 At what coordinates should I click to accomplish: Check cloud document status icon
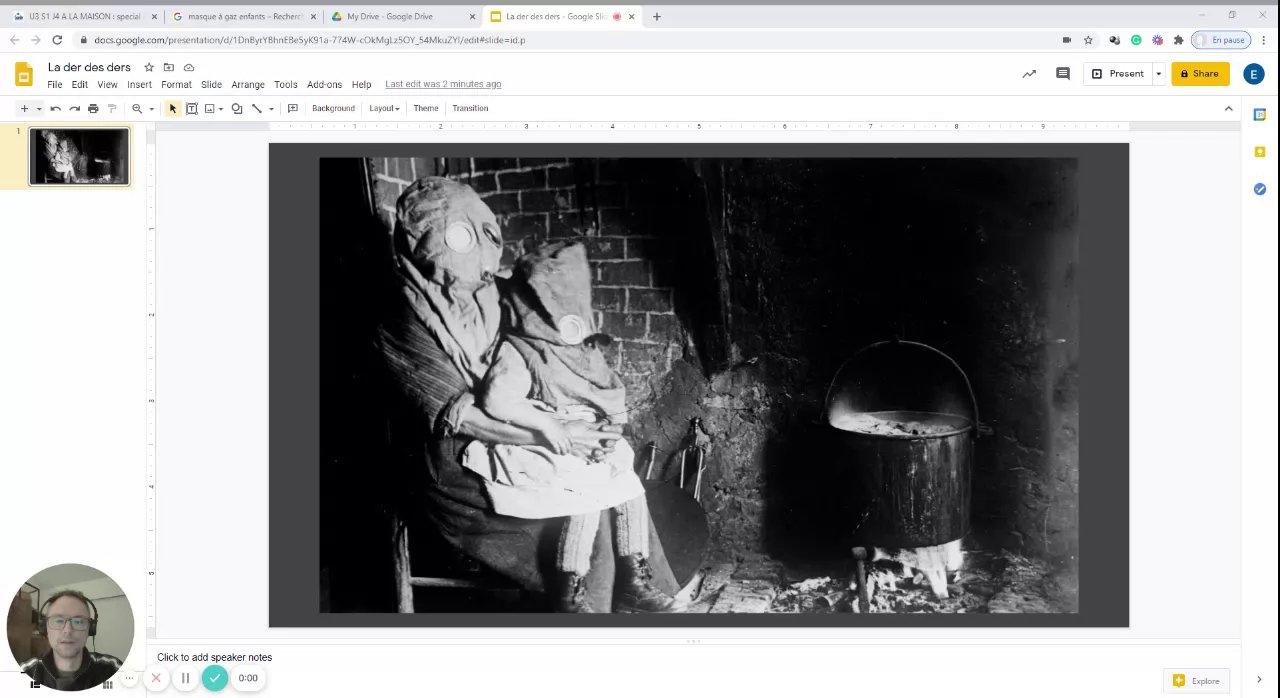189,67
